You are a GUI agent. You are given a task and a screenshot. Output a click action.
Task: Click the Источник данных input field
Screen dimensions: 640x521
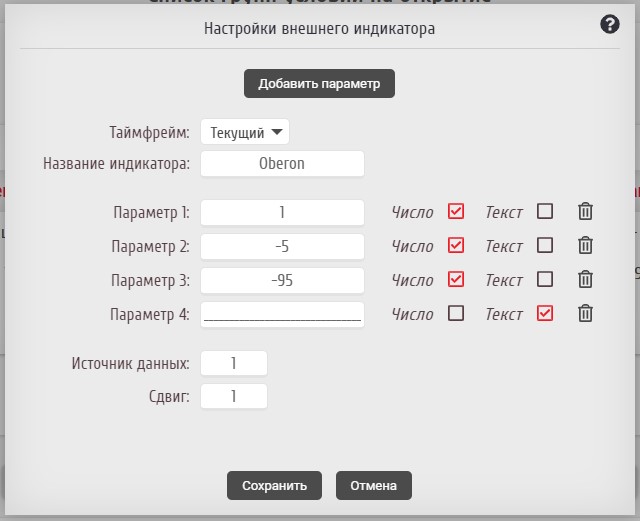point(234,363)
